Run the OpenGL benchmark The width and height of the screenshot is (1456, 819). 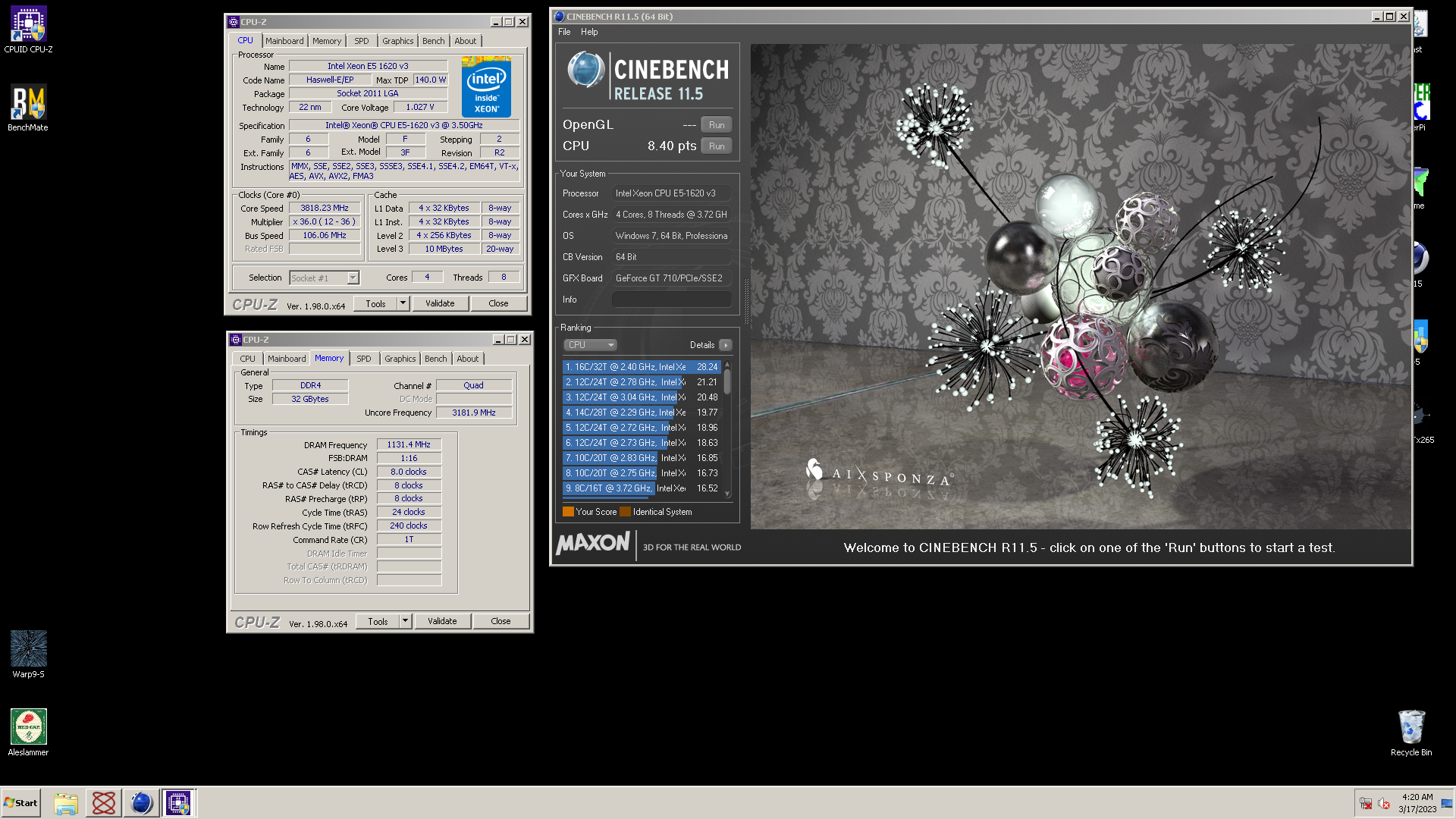pos(717,124)
